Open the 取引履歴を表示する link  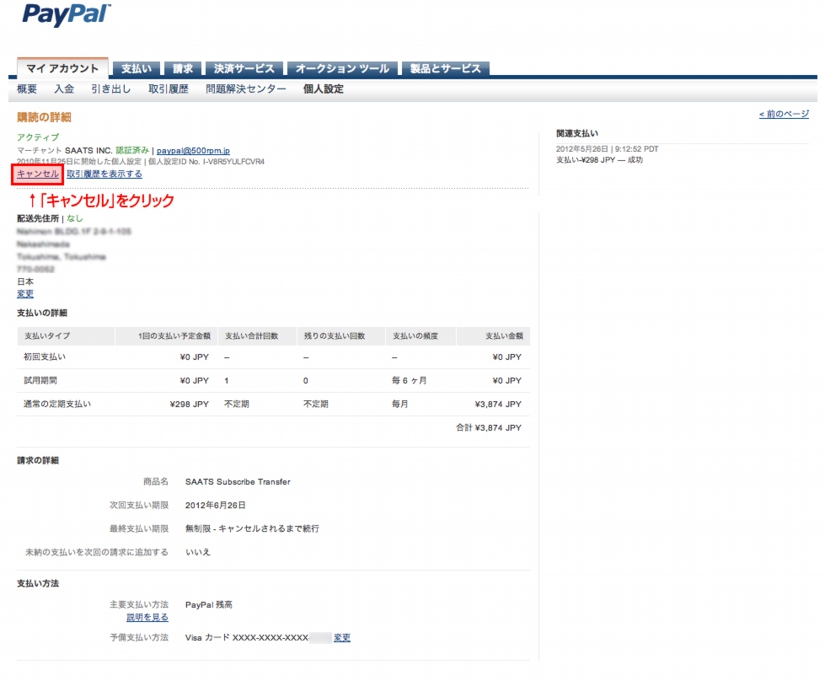(104, 174)
